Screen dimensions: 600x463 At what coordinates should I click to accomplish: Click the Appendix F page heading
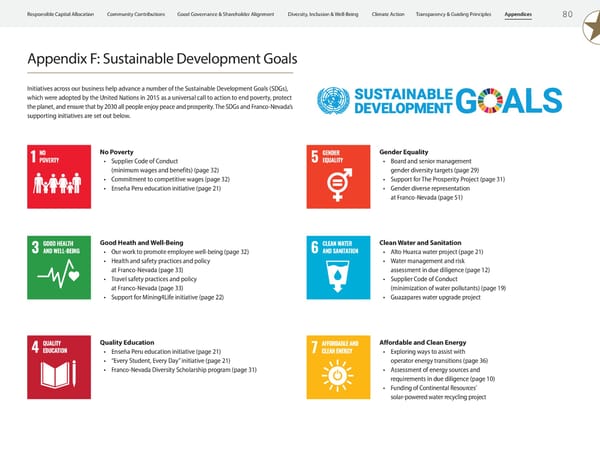click(x=162, y=59)
